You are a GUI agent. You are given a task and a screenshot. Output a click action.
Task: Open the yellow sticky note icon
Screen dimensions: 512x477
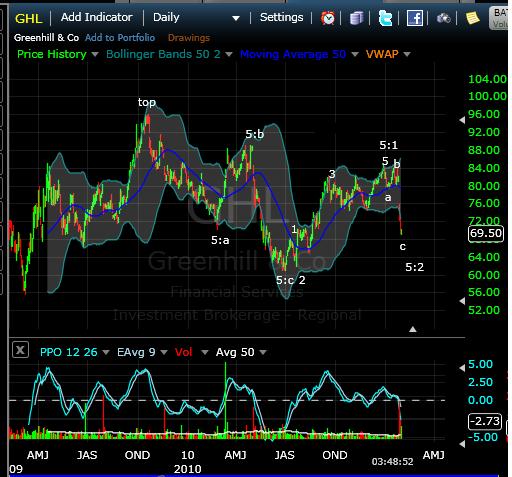472,18
